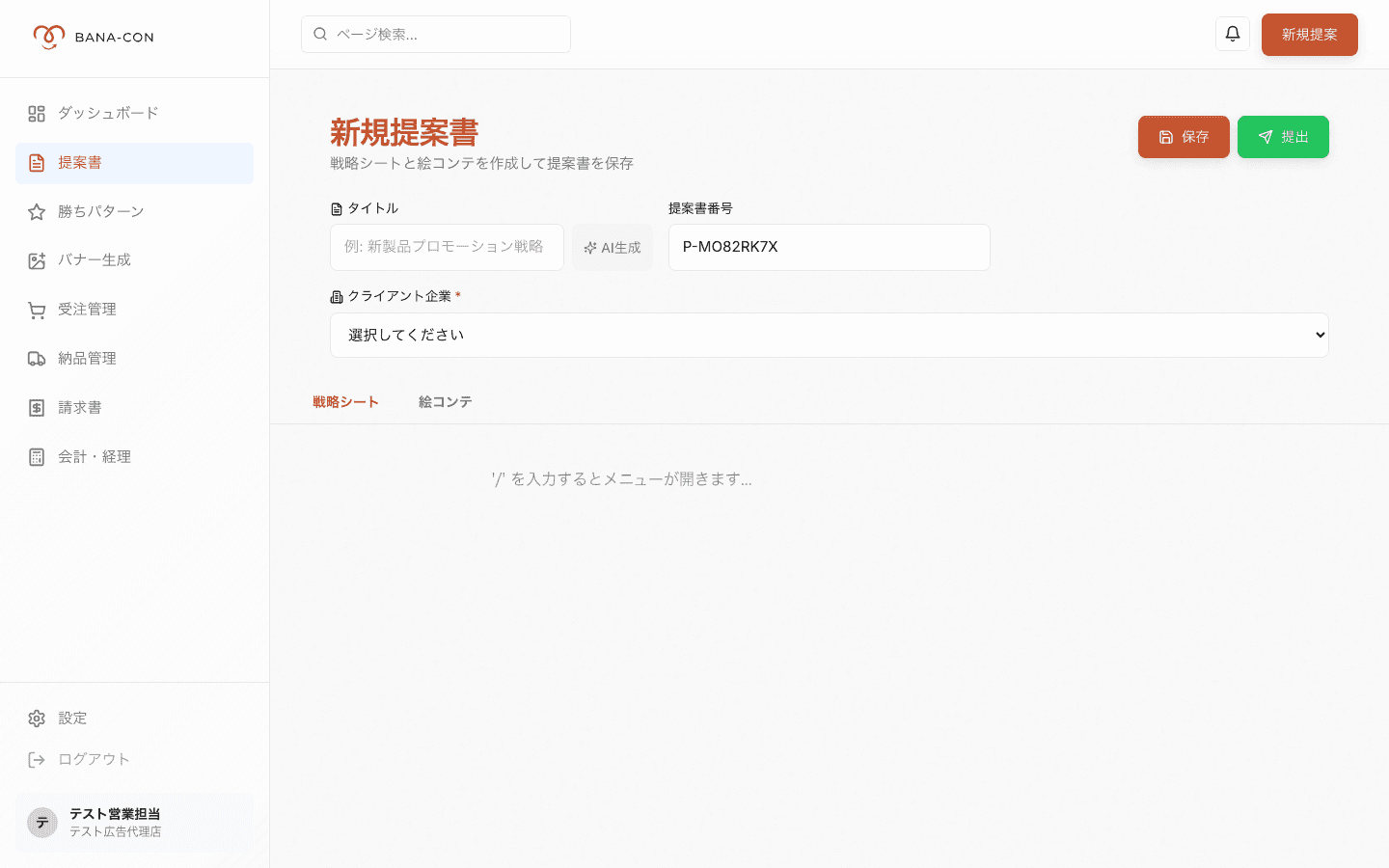Open the 設定 settings page
The height and width of the screenshot is (868, 1389).
point(72,718)
